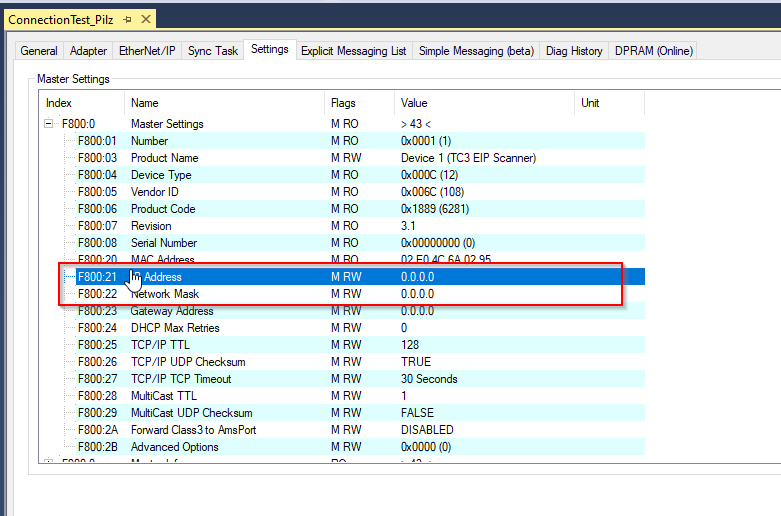The width and height of the screenshot is (781, 516).
Task: Select the F800:21 IP Address row
Action: click(342, 276)
